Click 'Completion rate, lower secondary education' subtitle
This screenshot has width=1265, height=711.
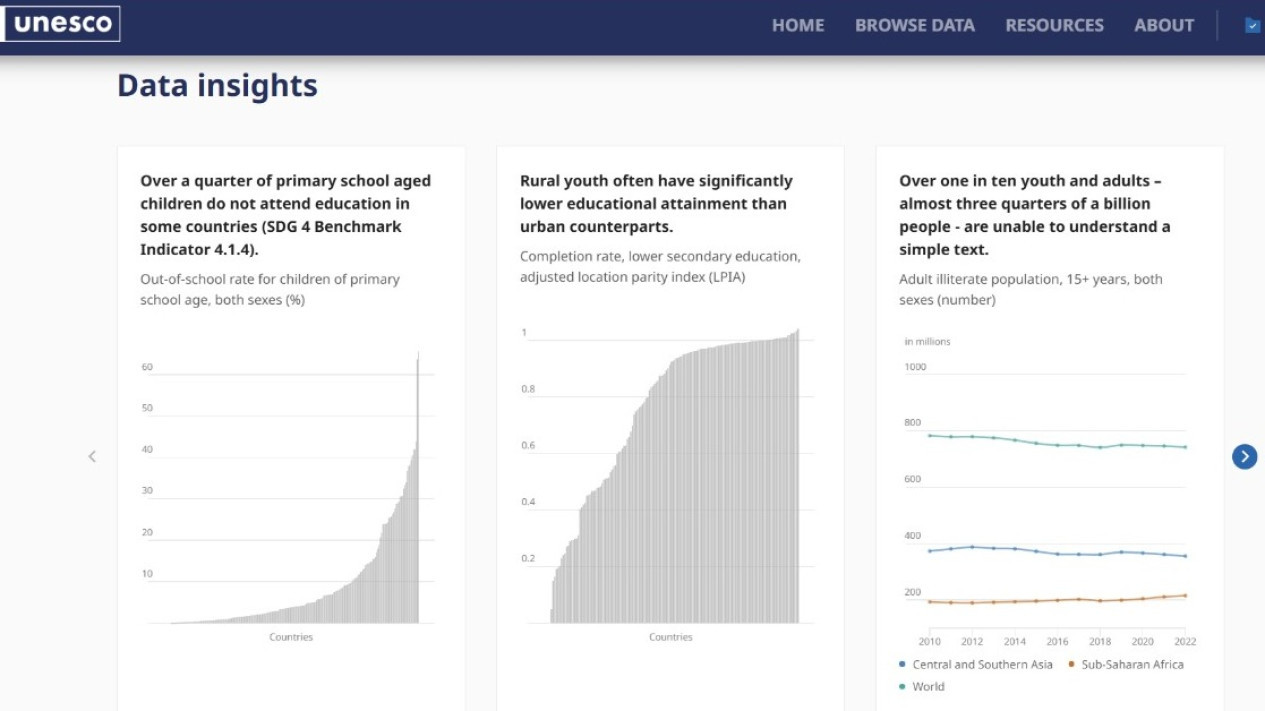[660, 266]
